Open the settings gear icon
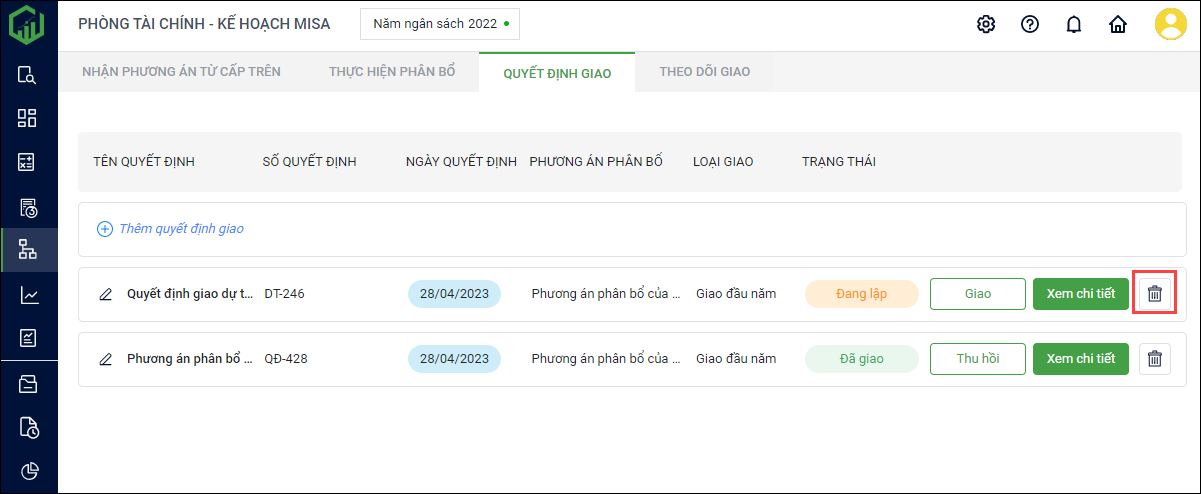The width and height of the screenshot is (1201, 494). (986, 24)
